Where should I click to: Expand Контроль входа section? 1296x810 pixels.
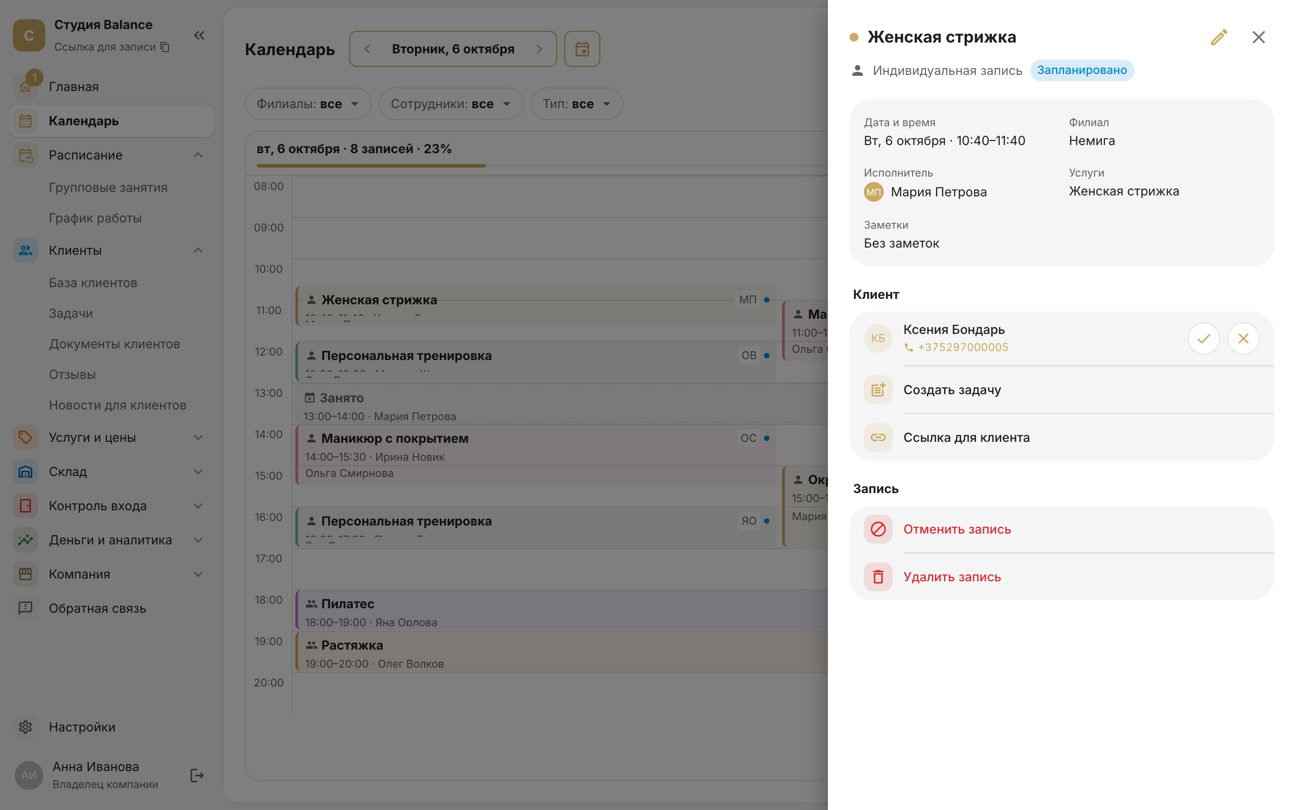pos(198,506)
